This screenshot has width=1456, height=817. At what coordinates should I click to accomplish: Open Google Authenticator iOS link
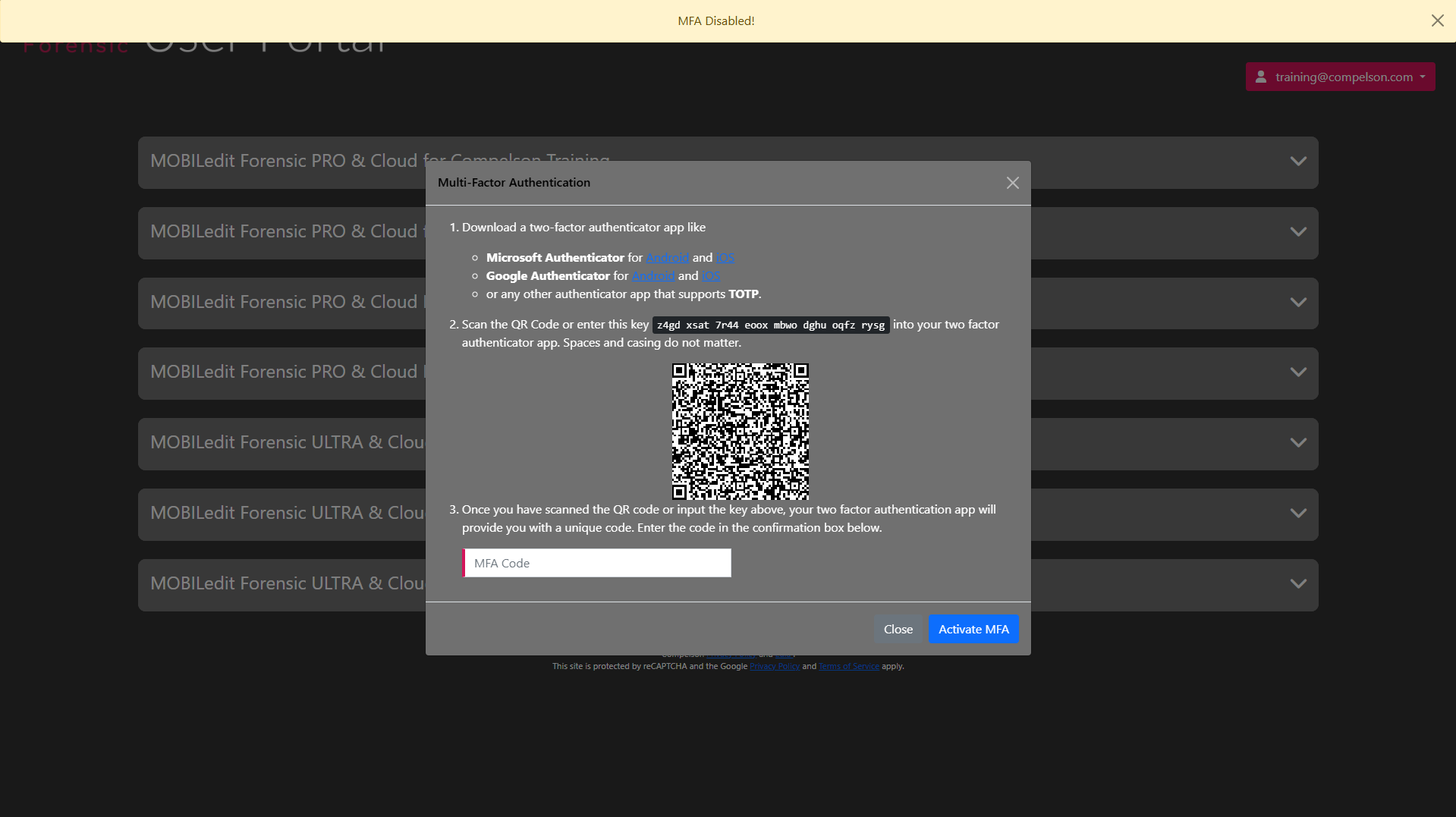710,276
